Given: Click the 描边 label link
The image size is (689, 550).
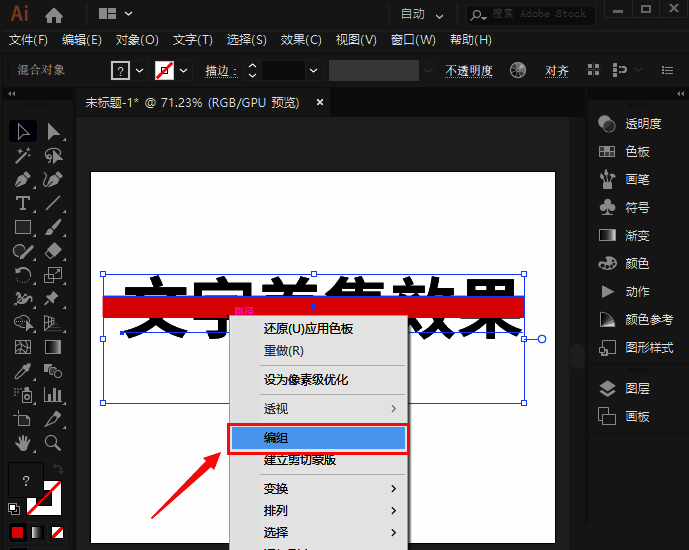Looking at the screenshot, I should click(221, 71).
